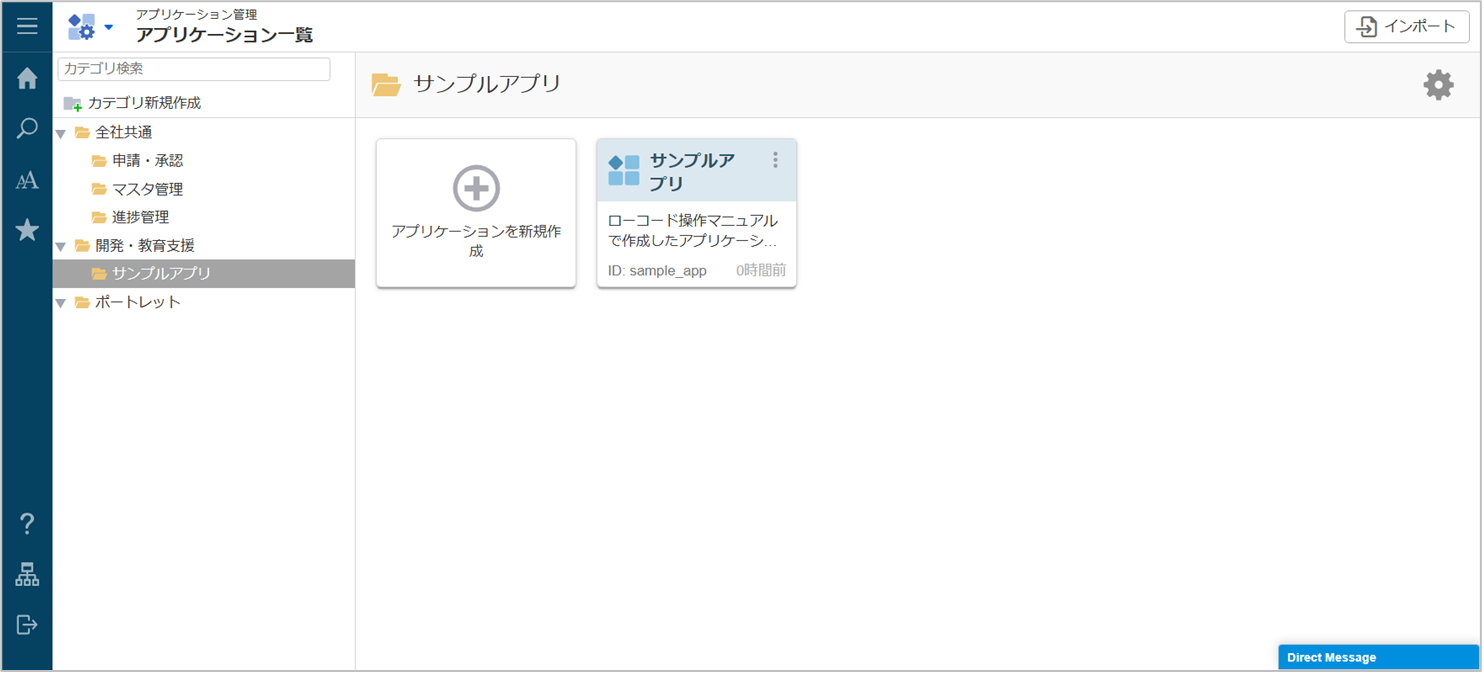Open サンプルアプリ card's three-dot menu

(775, 160)
